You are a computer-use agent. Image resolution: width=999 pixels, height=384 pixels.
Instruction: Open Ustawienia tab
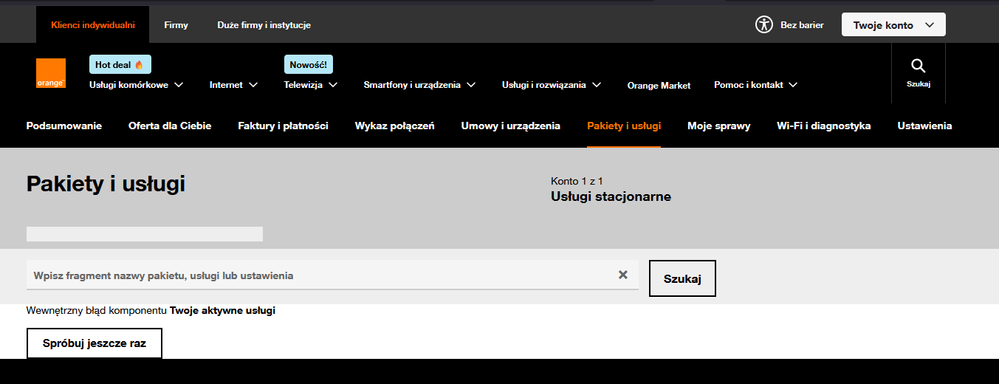point(924,126)
